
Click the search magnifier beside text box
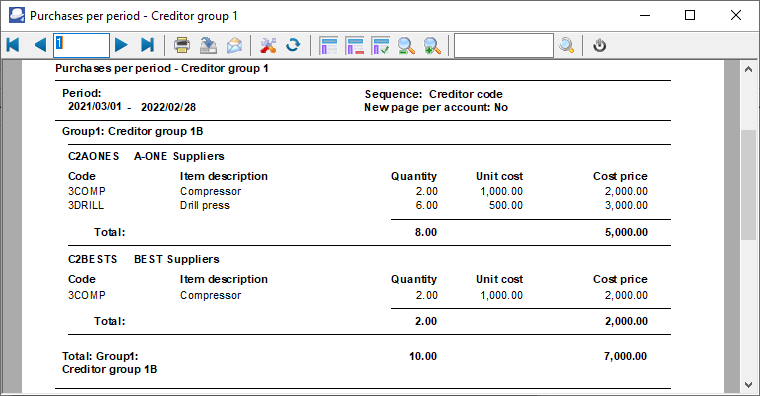point(566,46)
